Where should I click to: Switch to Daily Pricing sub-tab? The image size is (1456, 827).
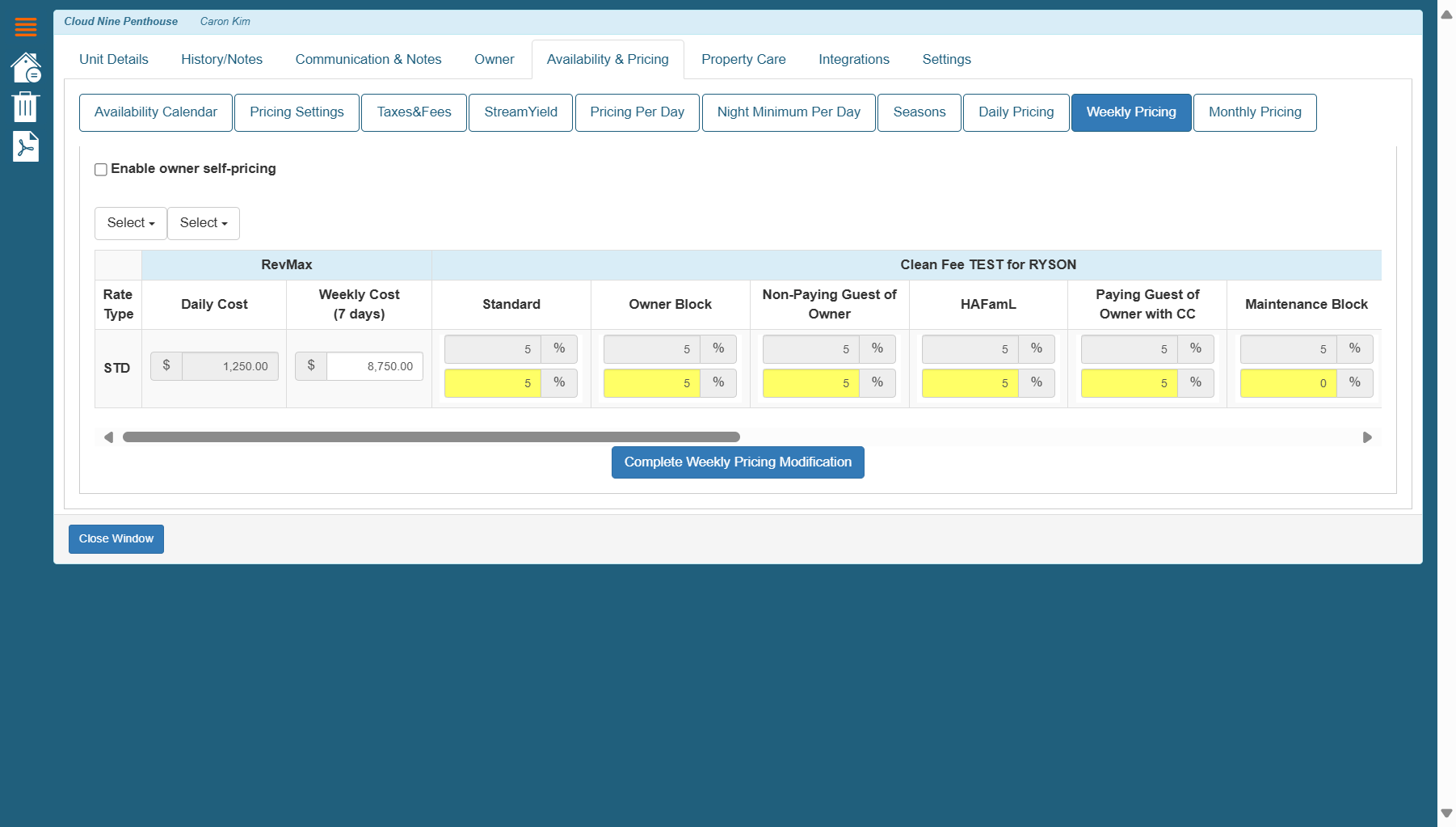(1016, 112)
